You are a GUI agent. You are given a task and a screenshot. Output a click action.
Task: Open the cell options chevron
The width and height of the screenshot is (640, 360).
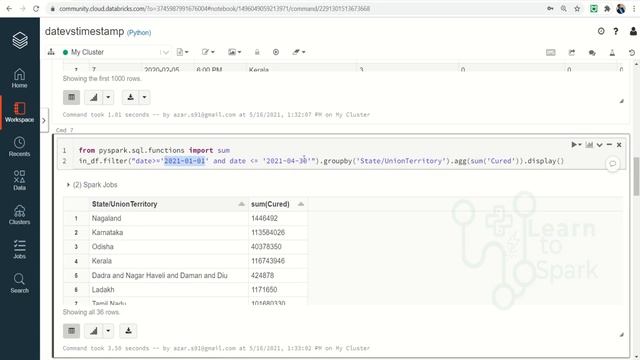(599, 145)
